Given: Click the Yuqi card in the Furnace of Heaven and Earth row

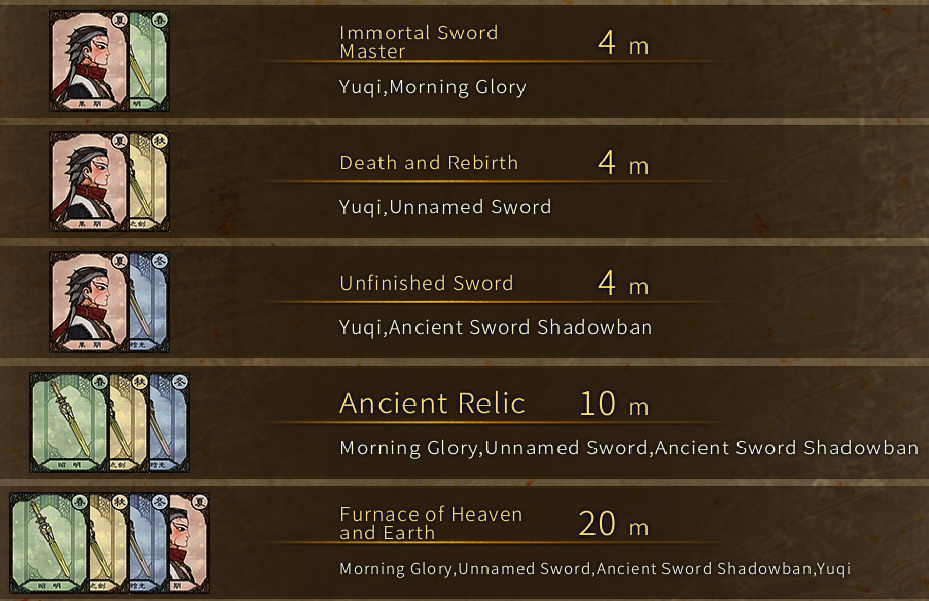Looking at the screenshot, I should [x=190, y=544].
